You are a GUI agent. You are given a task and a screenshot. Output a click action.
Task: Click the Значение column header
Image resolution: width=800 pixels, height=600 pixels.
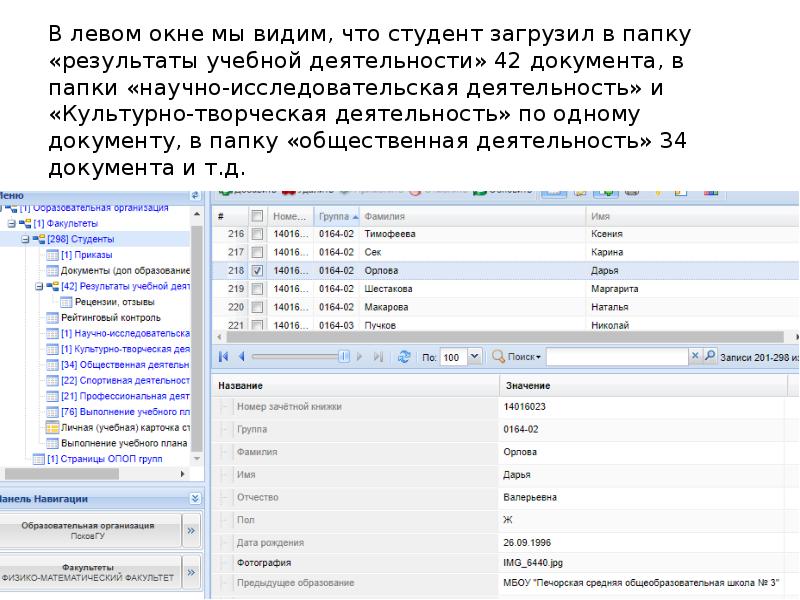click(x=644, y=385)
